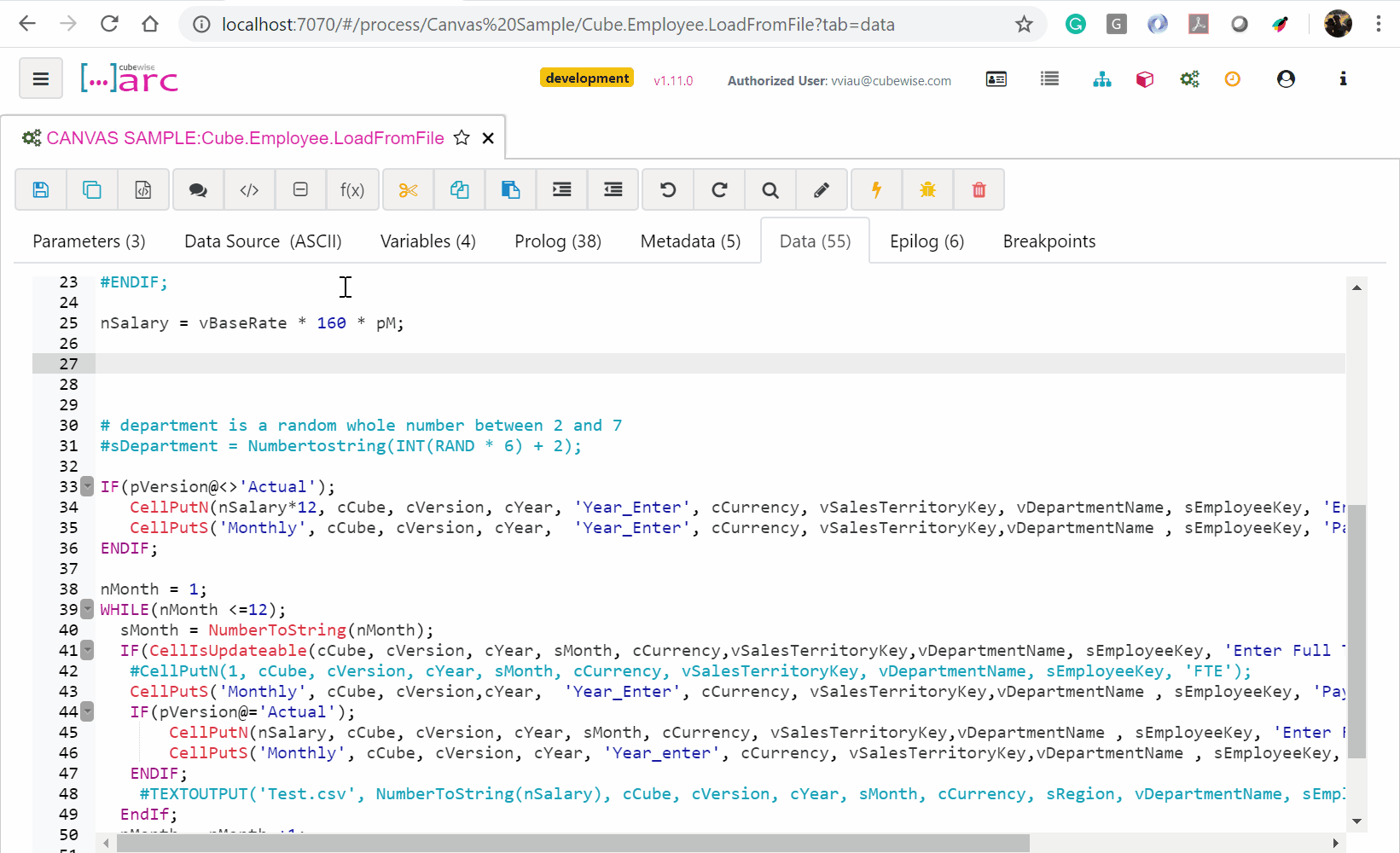Toggle the favorite star on the process tab

[462, 138]
